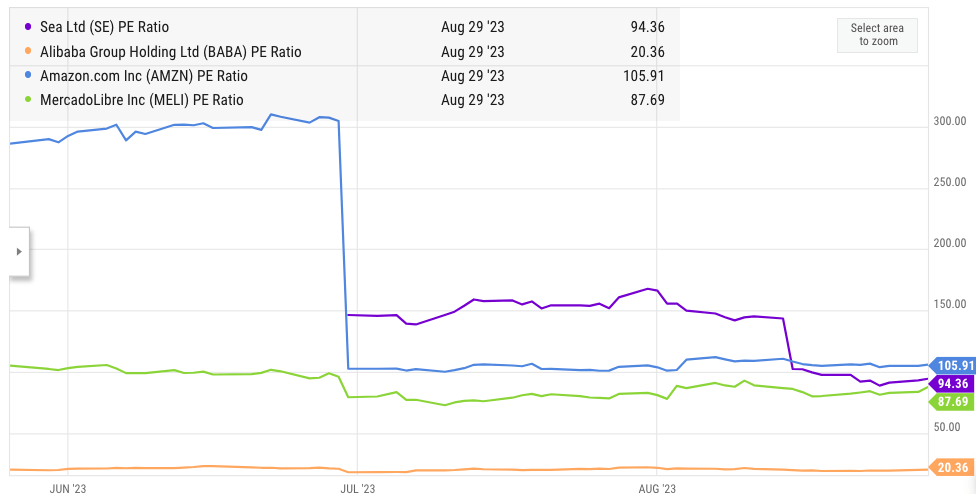Click Alibaba's Aug 29 '23 date in legend
976x494 pixels.
(472, 52)
